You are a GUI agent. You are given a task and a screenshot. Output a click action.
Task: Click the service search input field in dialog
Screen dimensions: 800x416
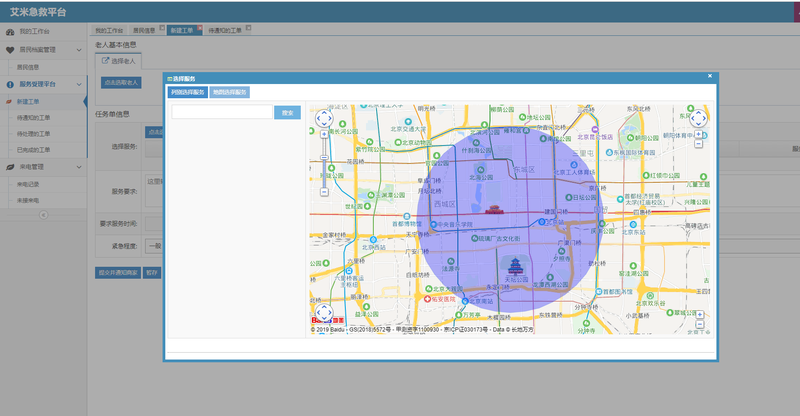pyautogui.click(x=222, y=112)
